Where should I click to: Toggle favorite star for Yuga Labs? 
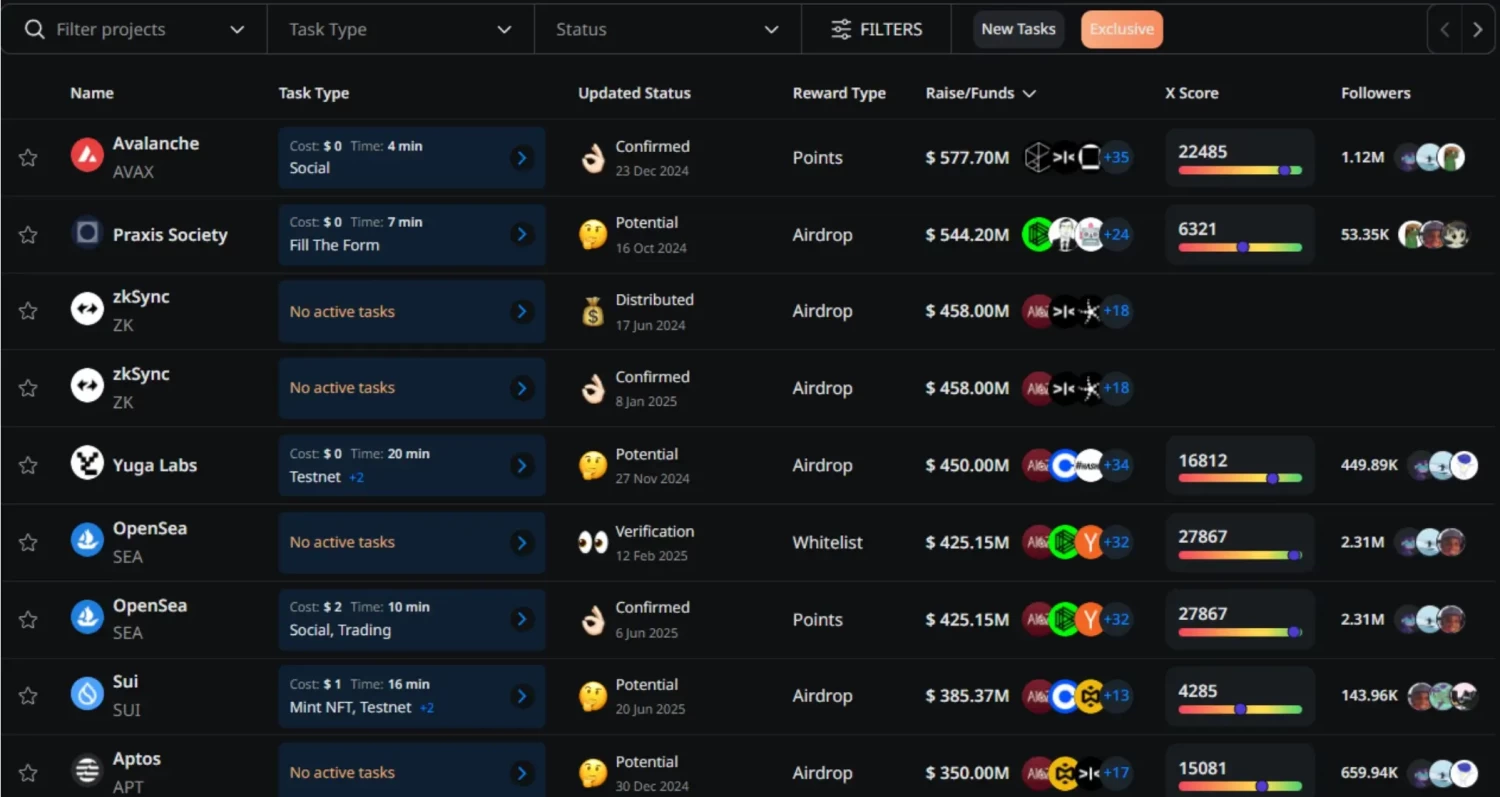click(x=28, y=465)
